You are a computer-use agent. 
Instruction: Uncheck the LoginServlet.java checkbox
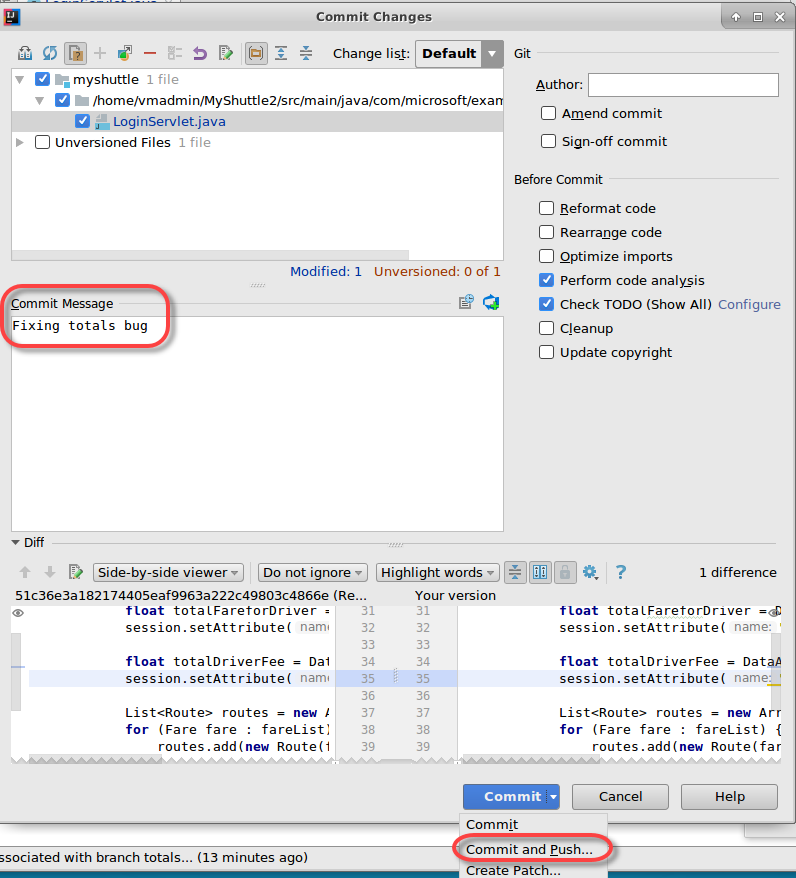tap(82, 121)
